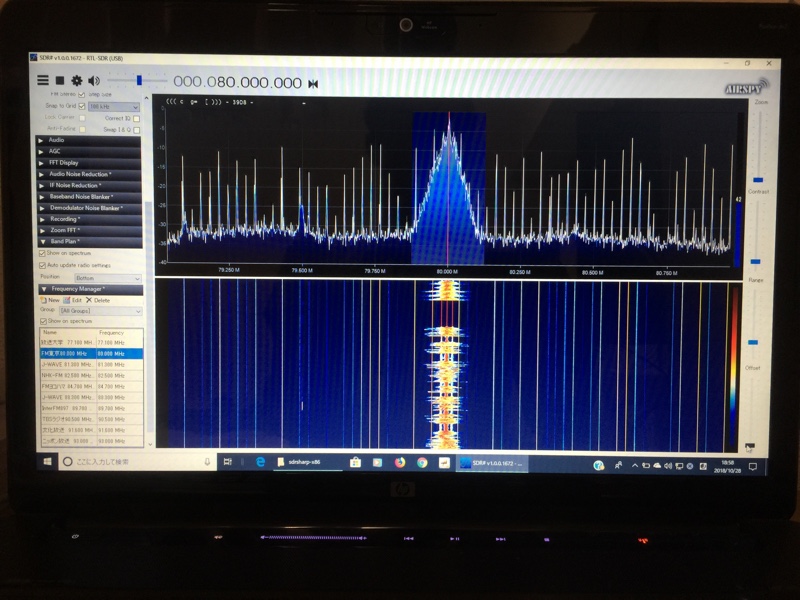This screenshot has height=600, width=800.
Task: Click the left panel scrollbar up arrow
Action: coord(147,98)
